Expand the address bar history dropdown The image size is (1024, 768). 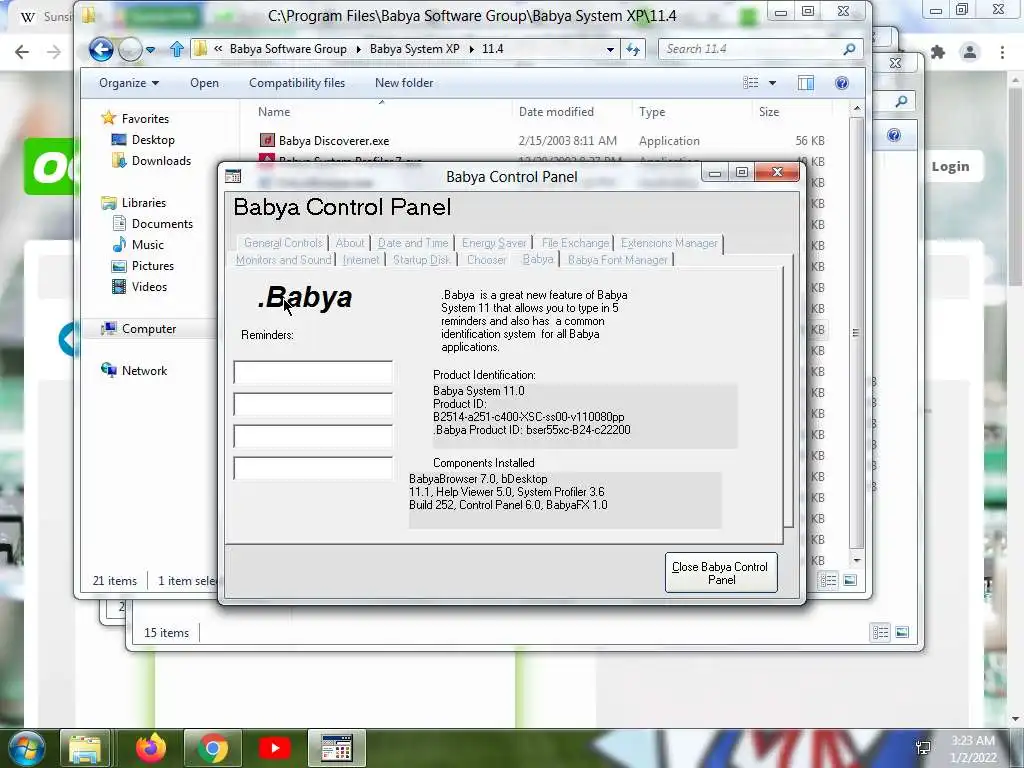point(610,49)
